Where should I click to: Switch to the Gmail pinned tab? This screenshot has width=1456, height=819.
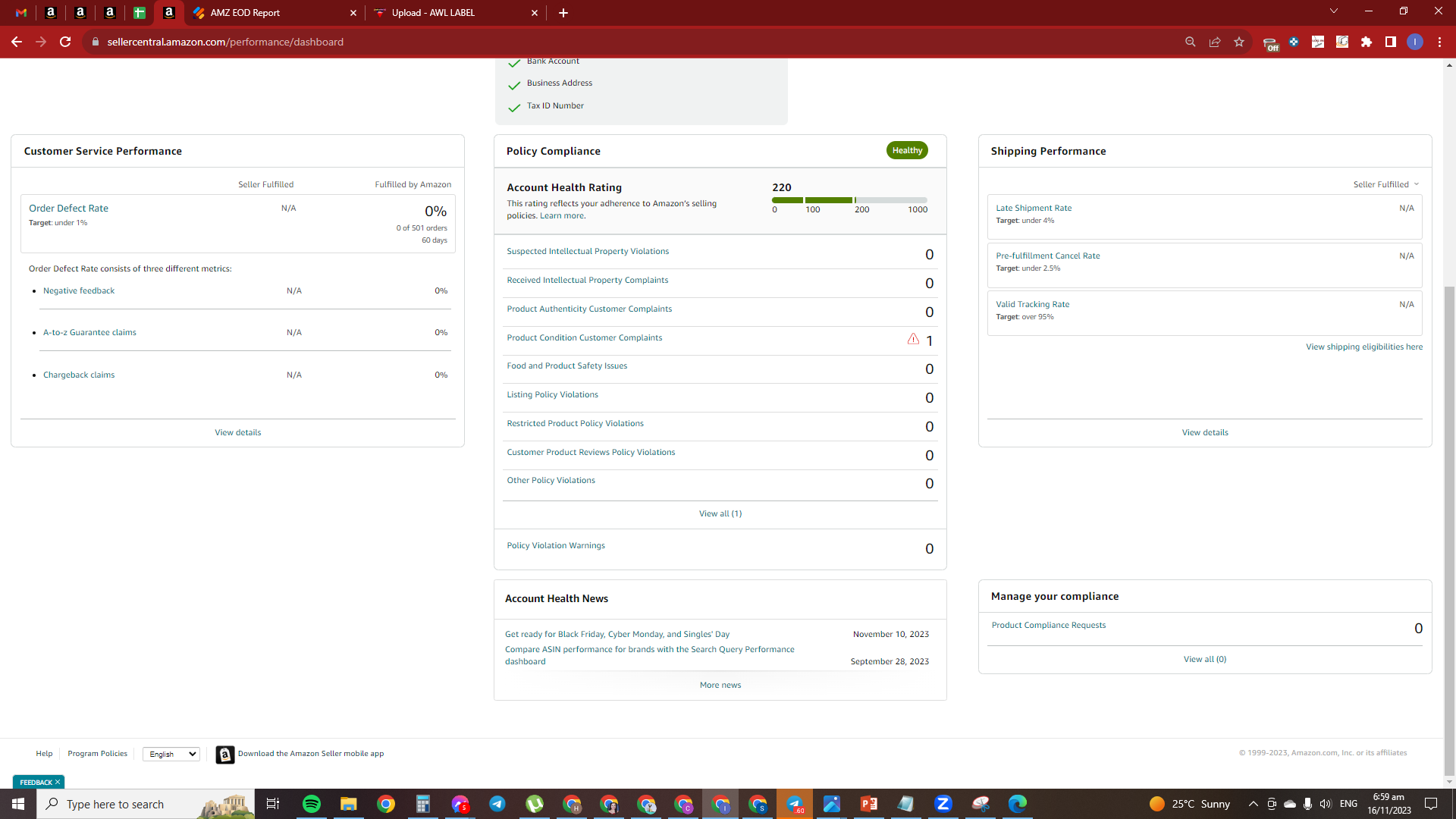click(21, 13)
